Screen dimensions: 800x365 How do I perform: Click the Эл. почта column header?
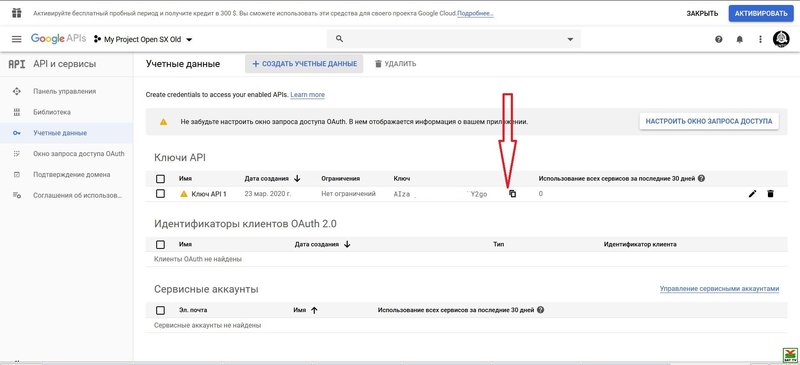click(193, 310)
